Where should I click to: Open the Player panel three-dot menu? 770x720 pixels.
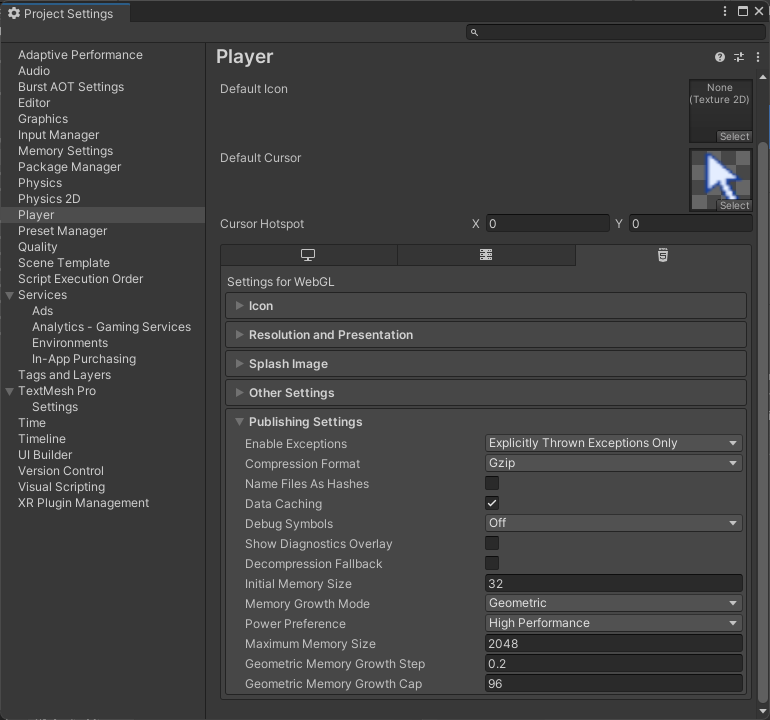(758, 58)
